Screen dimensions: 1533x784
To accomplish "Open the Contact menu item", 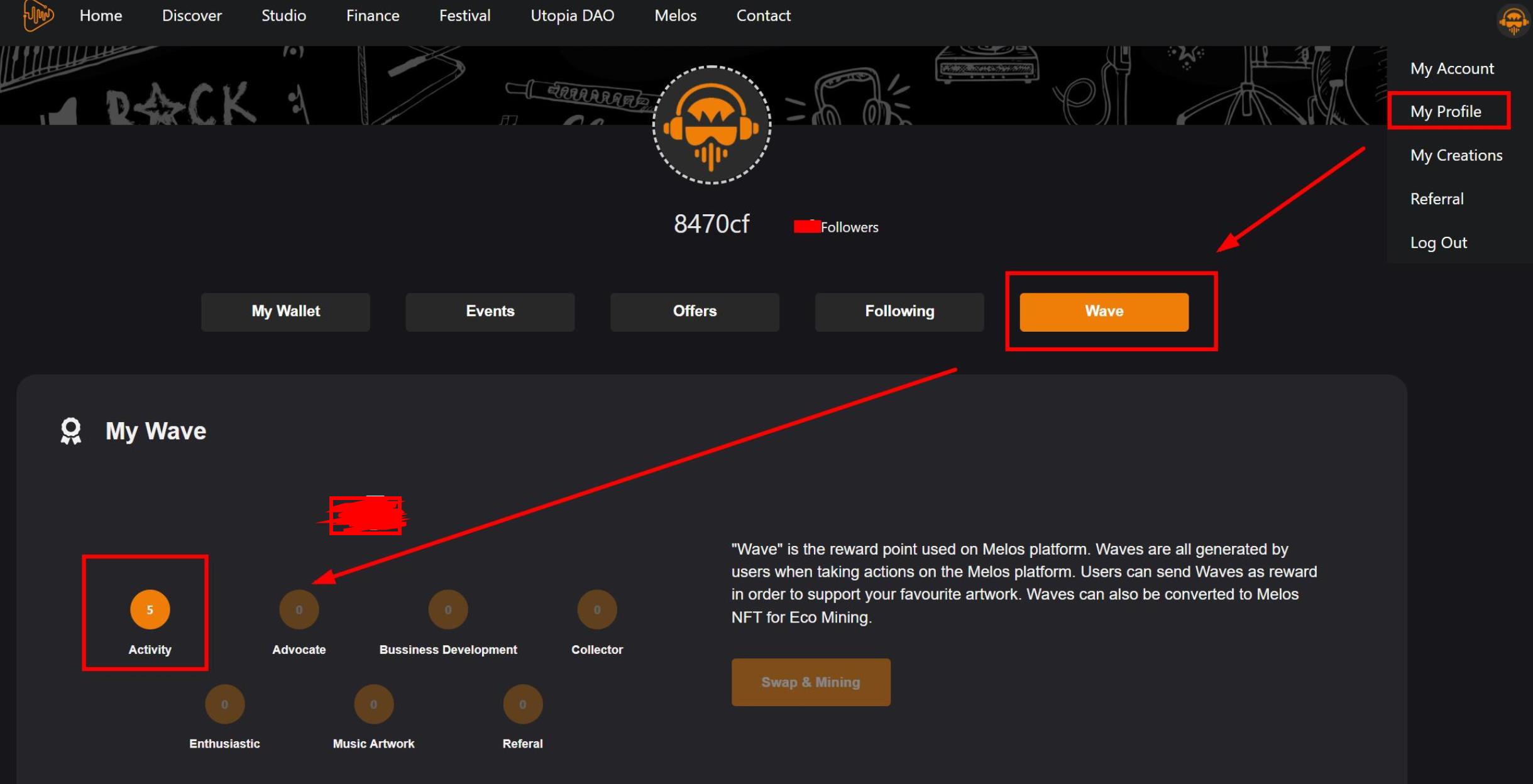I will pyautogui.click(x=763, y=16).
